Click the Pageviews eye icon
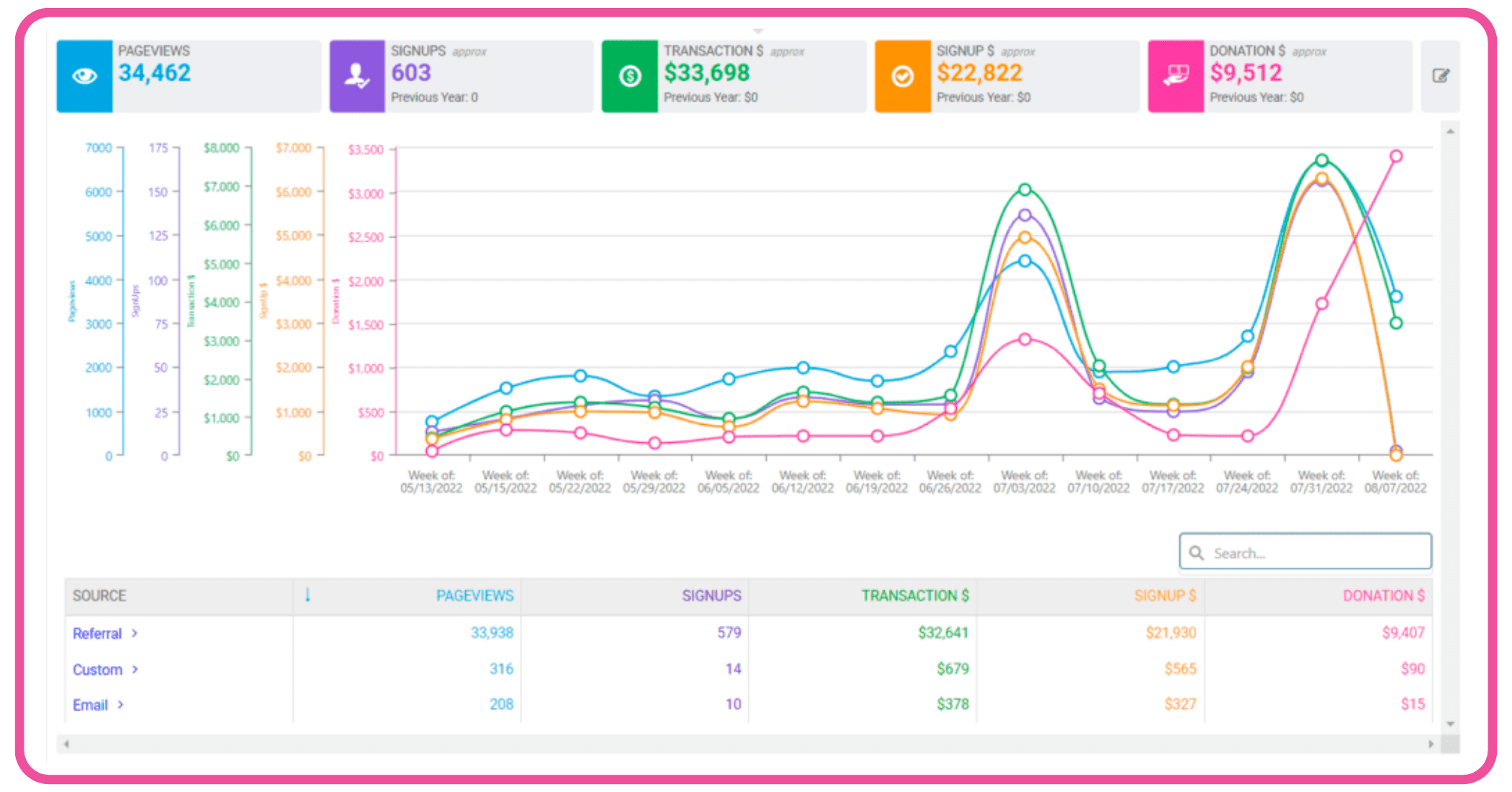Screen dimensions: 1512x792 (84, 74)
